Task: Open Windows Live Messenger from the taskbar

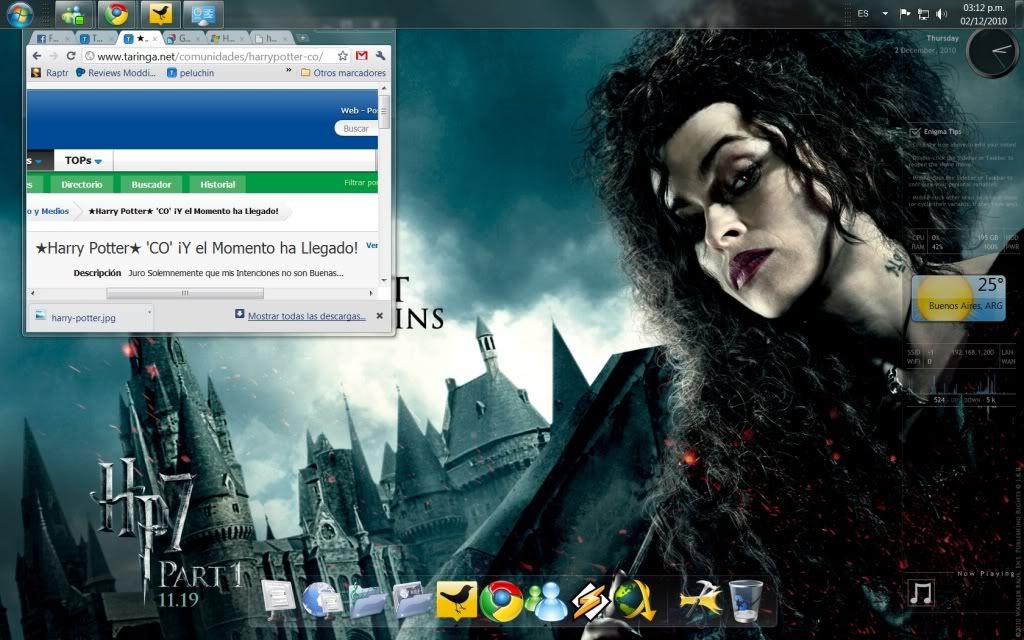Action: [73, 14]
